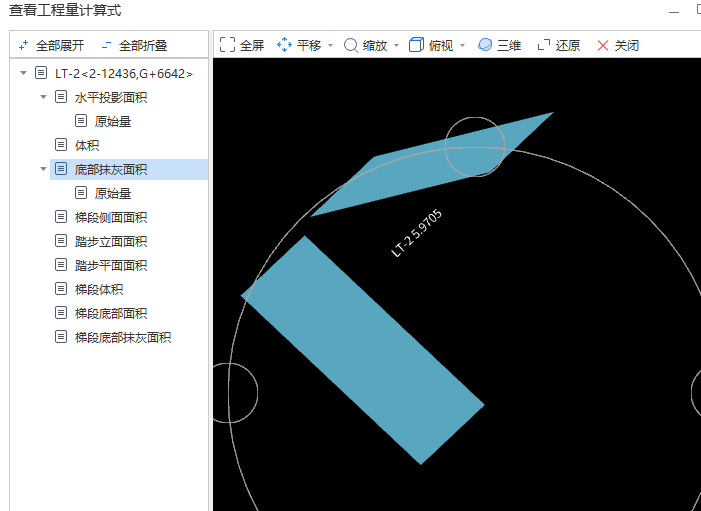Click the document icon beside 梯段底部面积
This screenshot has height=511, width=701.
pos(61,313)
